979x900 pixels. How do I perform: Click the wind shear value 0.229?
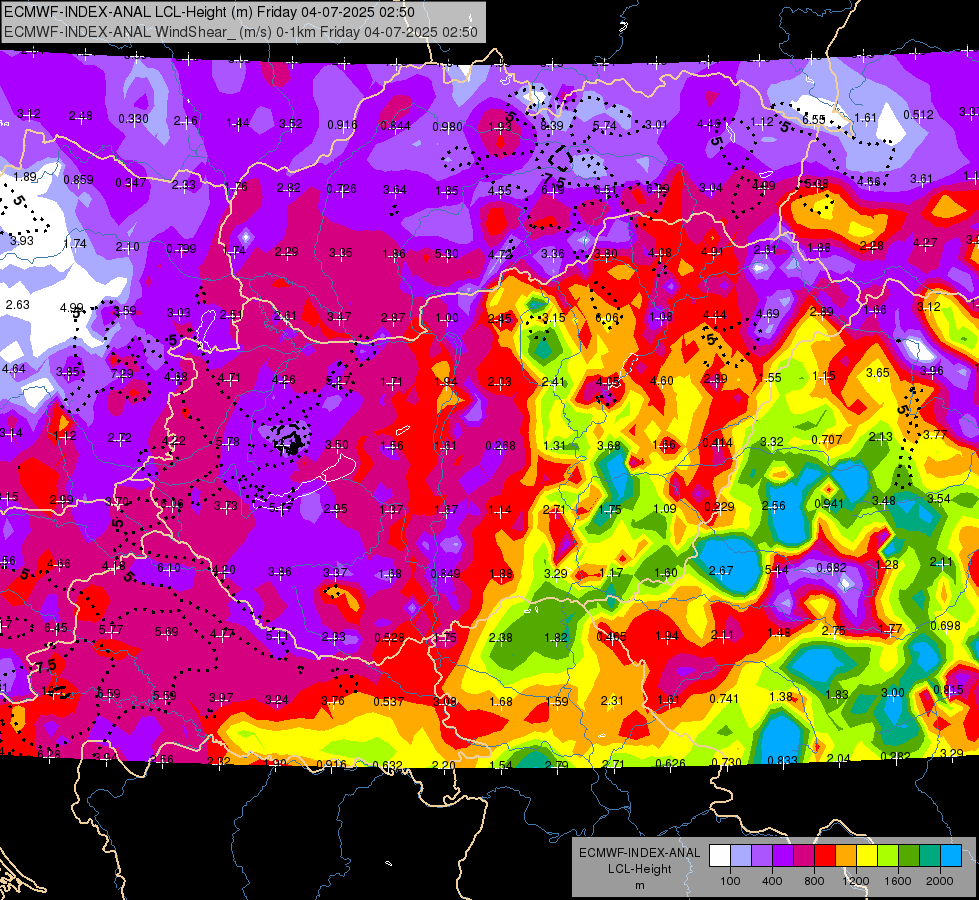[719, 506]
